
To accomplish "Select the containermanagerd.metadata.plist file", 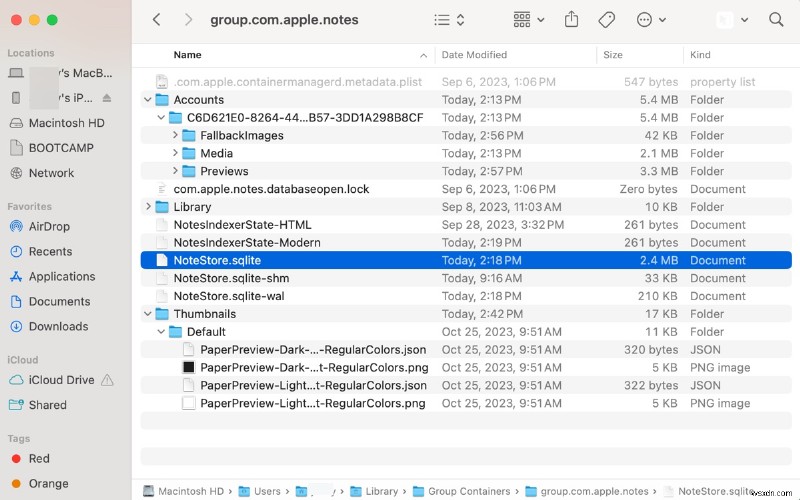I will (466, 82).
